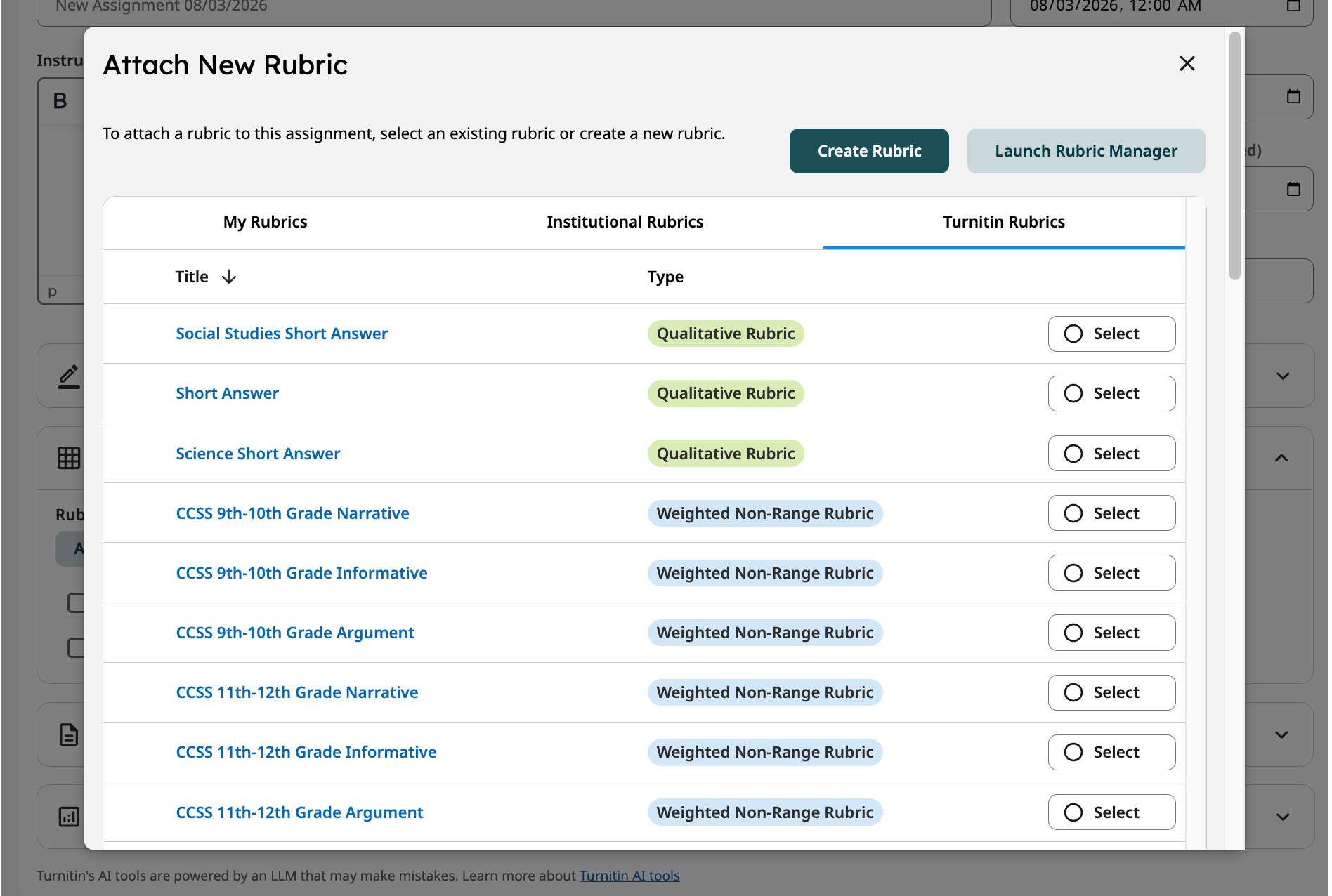Click Weighted Non-Range badge for 11th-12th Narrative

pos(765,692)
